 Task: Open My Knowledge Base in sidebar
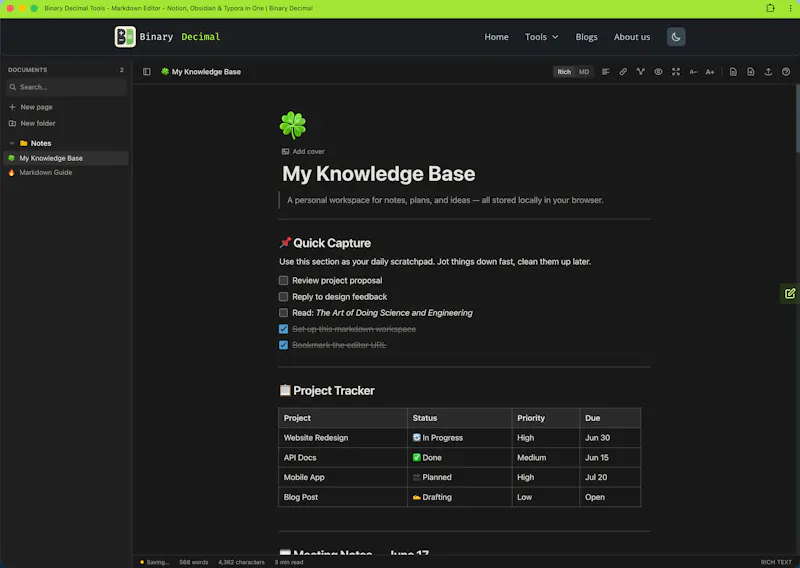click(66, 158)
